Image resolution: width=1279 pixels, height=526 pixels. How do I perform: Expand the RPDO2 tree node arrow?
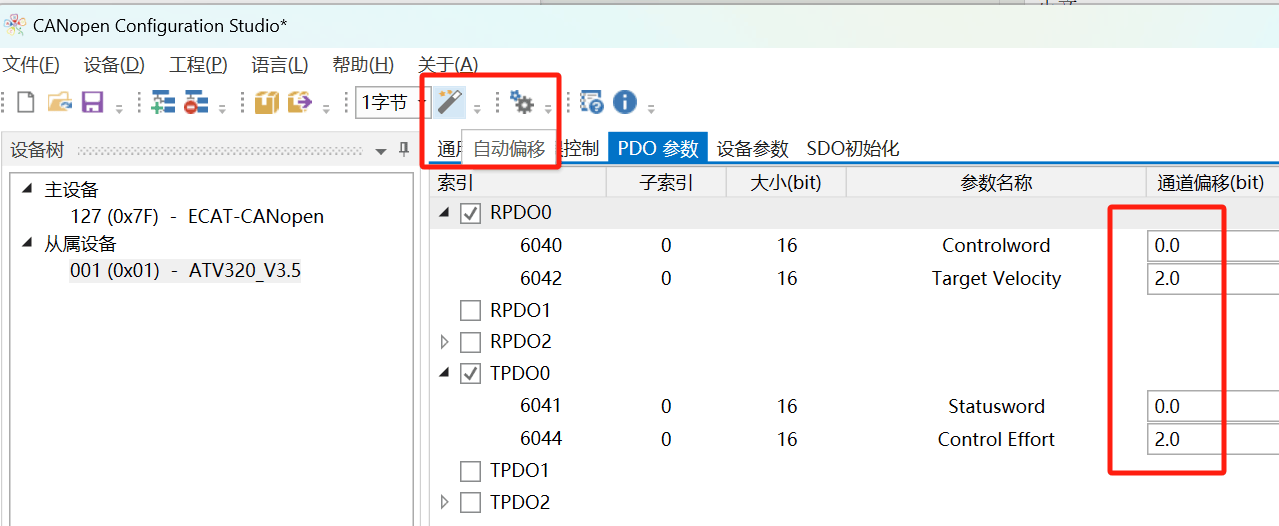[445, 342]
